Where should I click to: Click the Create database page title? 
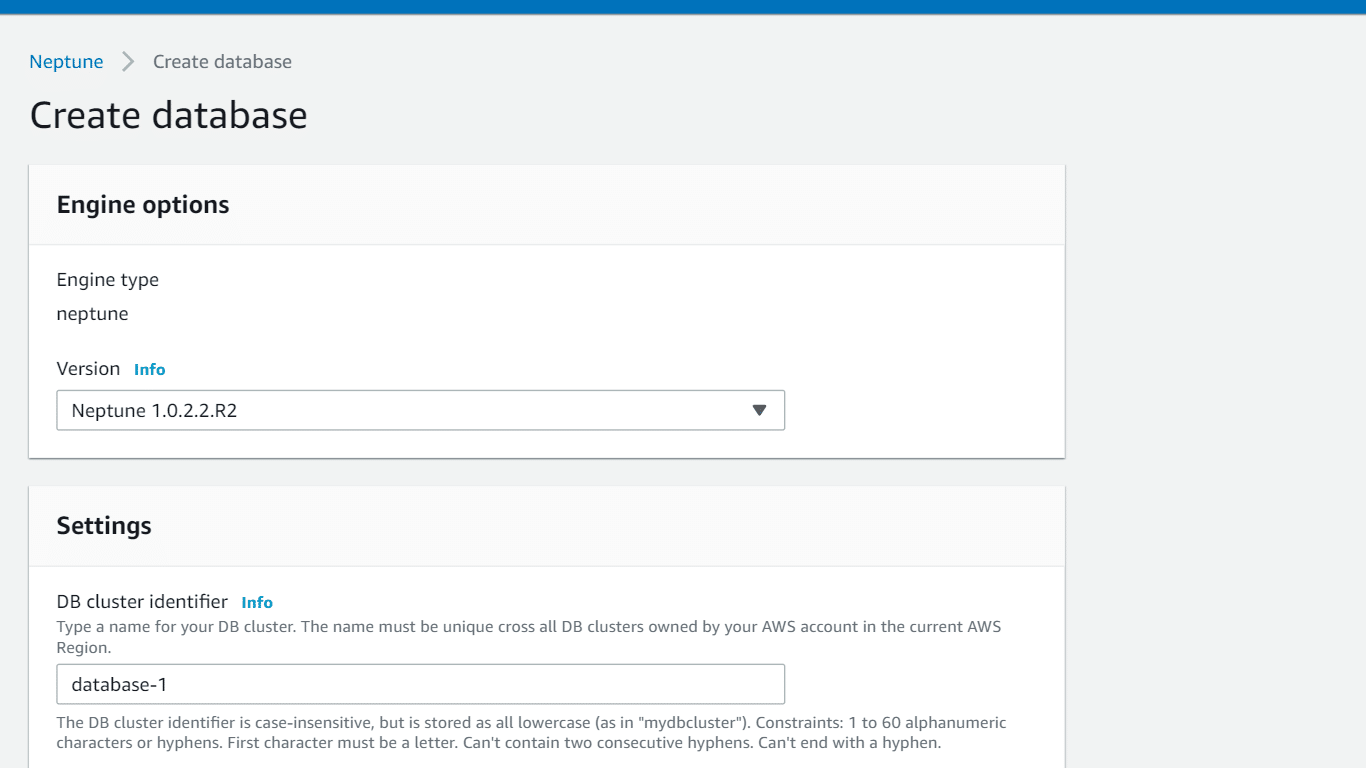(x=168, y=115)
